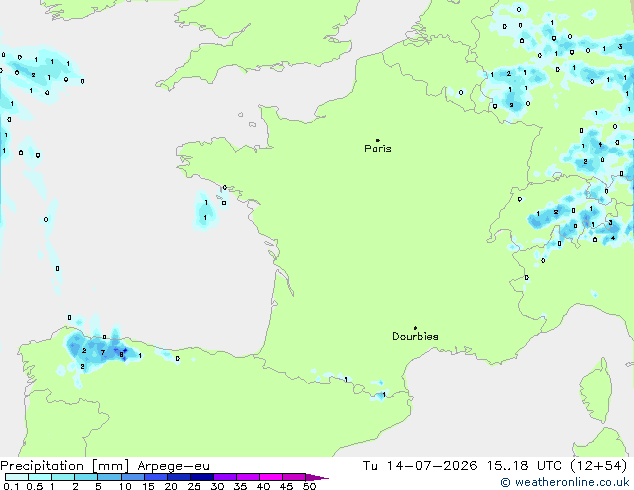Click the '(12+54)' forecast run text
Viewport: 634px width, 490px height.
pyautogui.click(x=599, y=465)
